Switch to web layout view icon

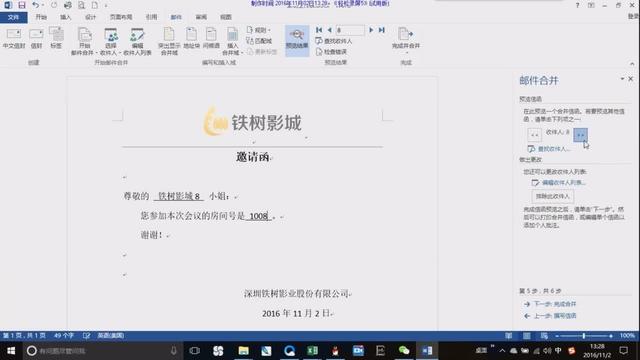[x=544, y=336]
